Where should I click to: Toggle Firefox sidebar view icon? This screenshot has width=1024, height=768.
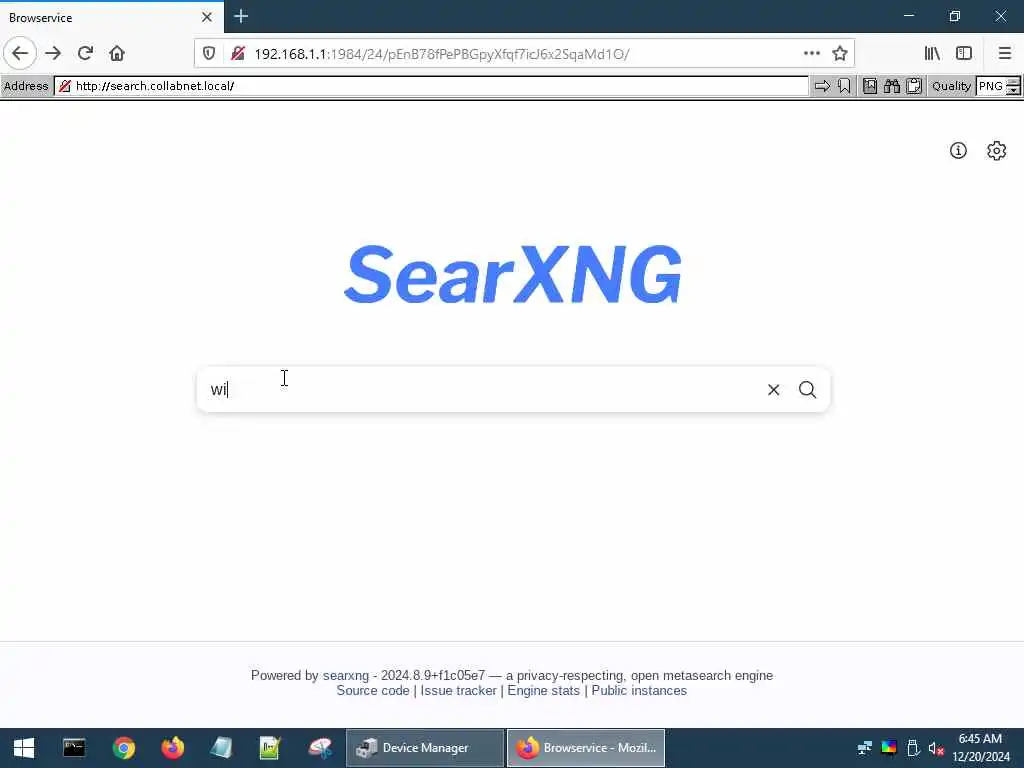[964, 54]
